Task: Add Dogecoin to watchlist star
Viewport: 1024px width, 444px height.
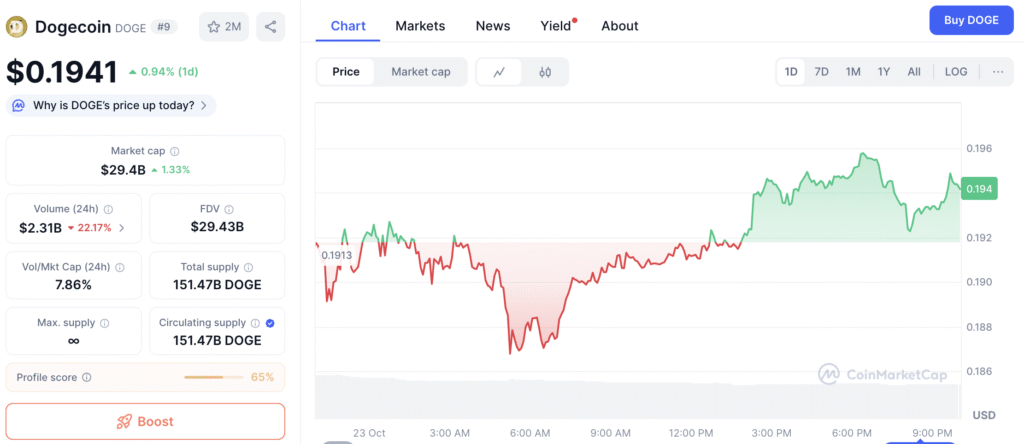Action: pyautogui.click(x=224, y=27)
